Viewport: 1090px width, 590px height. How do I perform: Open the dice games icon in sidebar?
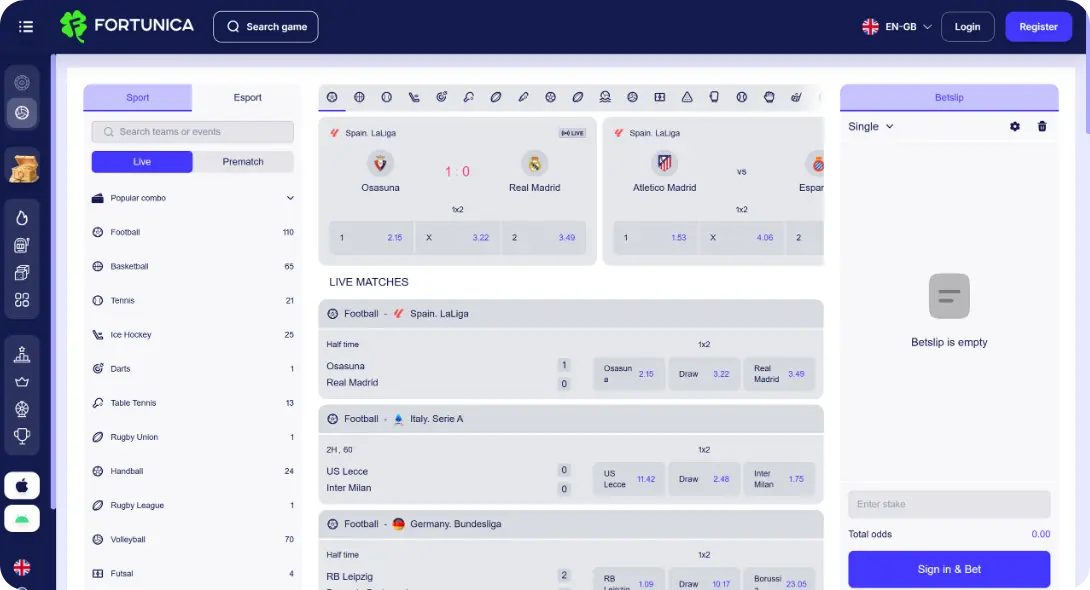pos(22,272)
